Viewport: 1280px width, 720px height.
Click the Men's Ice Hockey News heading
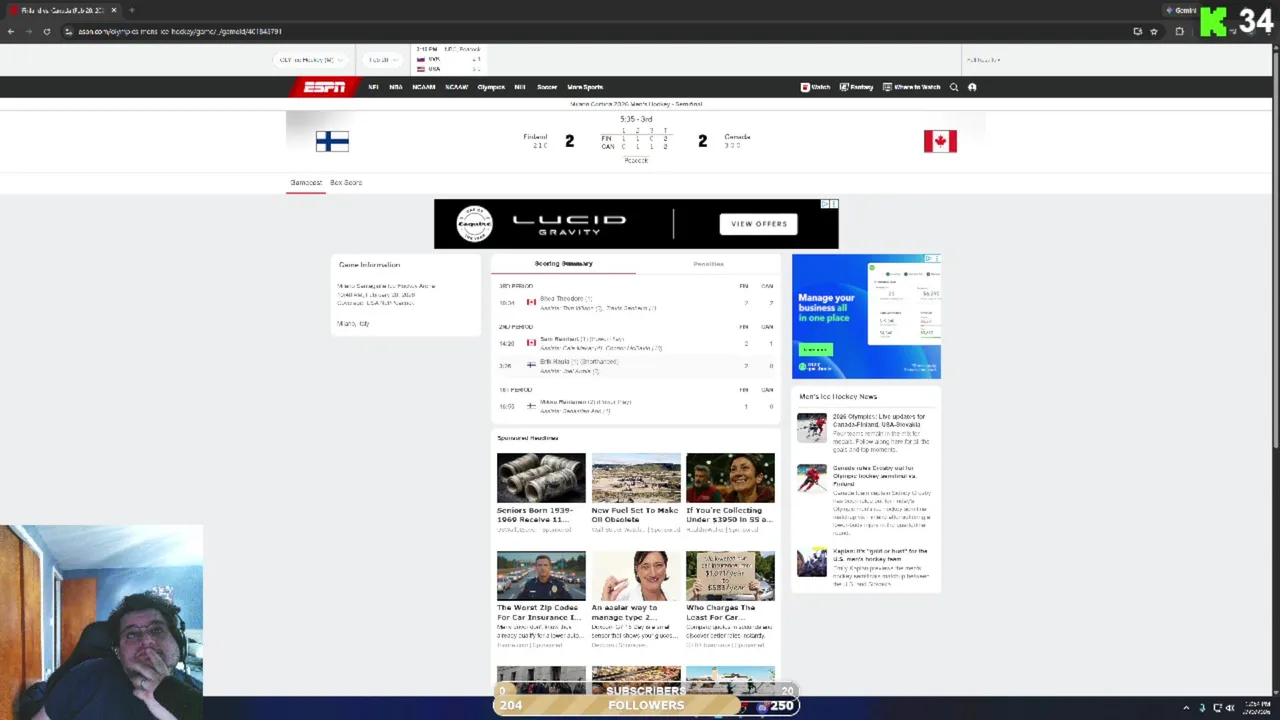pyautogui.click(x=838, y=397)
